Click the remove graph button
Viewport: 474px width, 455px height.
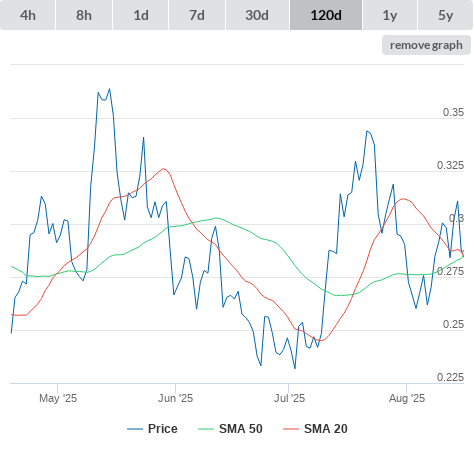(x=426, y=45)
